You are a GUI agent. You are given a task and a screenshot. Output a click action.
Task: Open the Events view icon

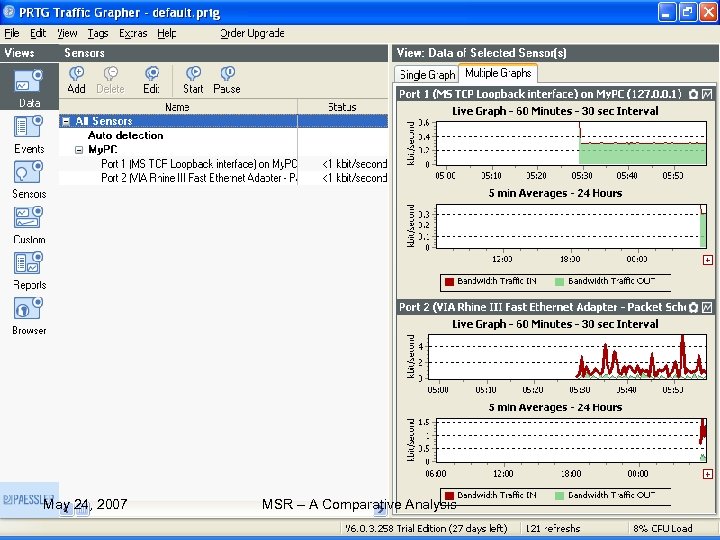[x=28, y=127]
